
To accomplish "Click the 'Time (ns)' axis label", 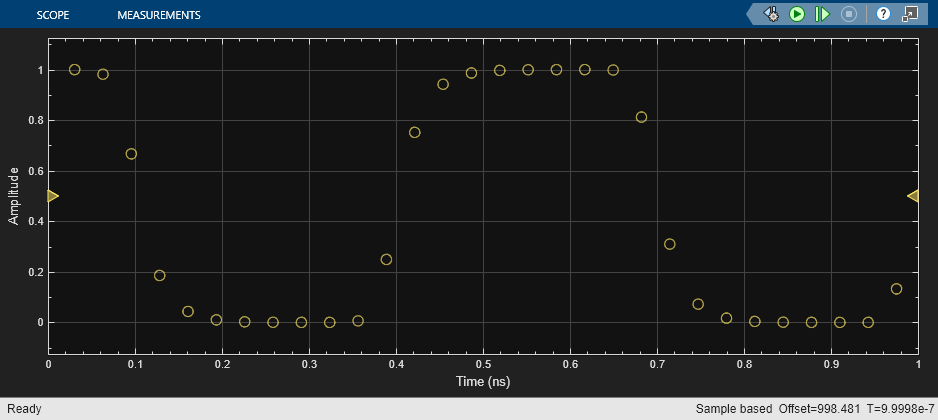I will click(483, 381).
